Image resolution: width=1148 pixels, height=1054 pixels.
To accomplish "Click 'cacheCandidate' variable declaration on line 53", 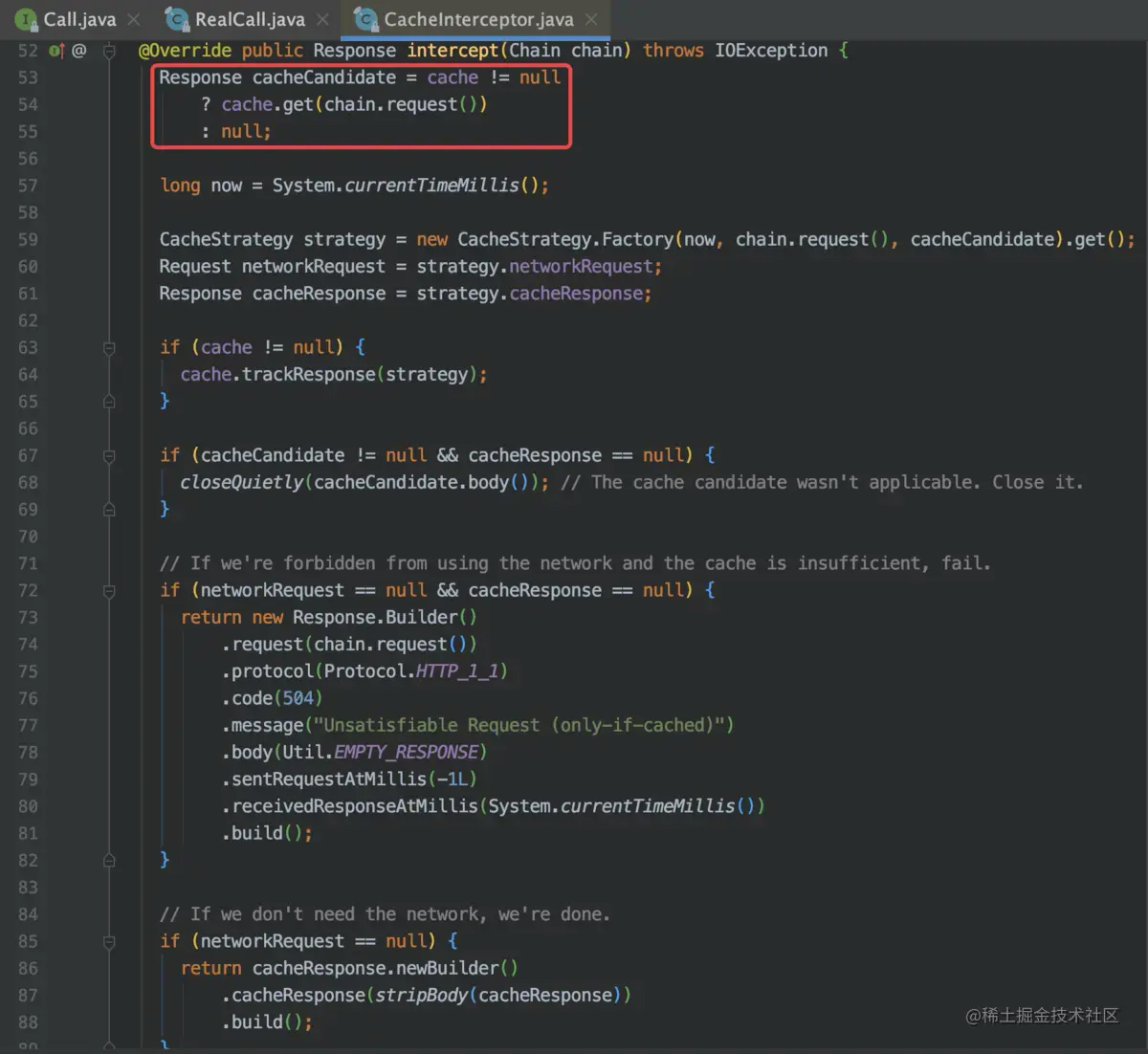I will pos(324,77).
